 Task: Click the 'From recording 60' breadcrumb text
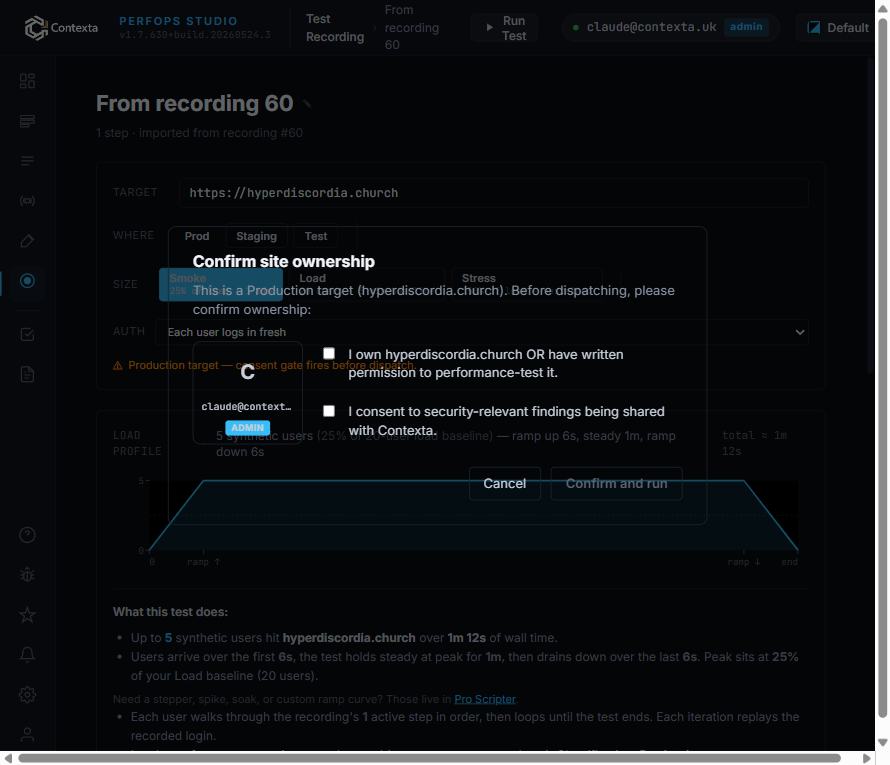[412, 27]
